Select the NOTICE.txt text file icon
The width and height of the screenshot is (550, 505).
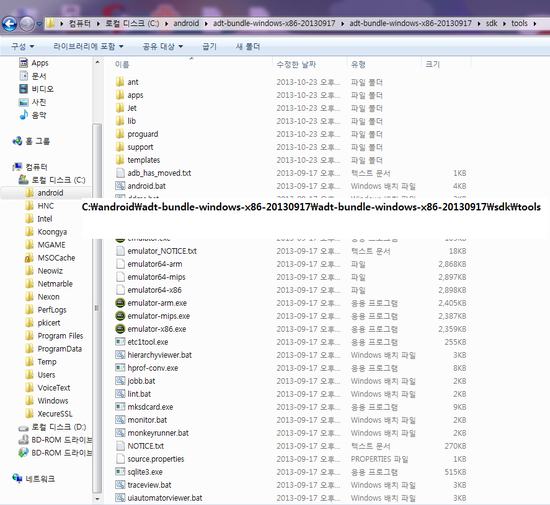coord(120,446)
